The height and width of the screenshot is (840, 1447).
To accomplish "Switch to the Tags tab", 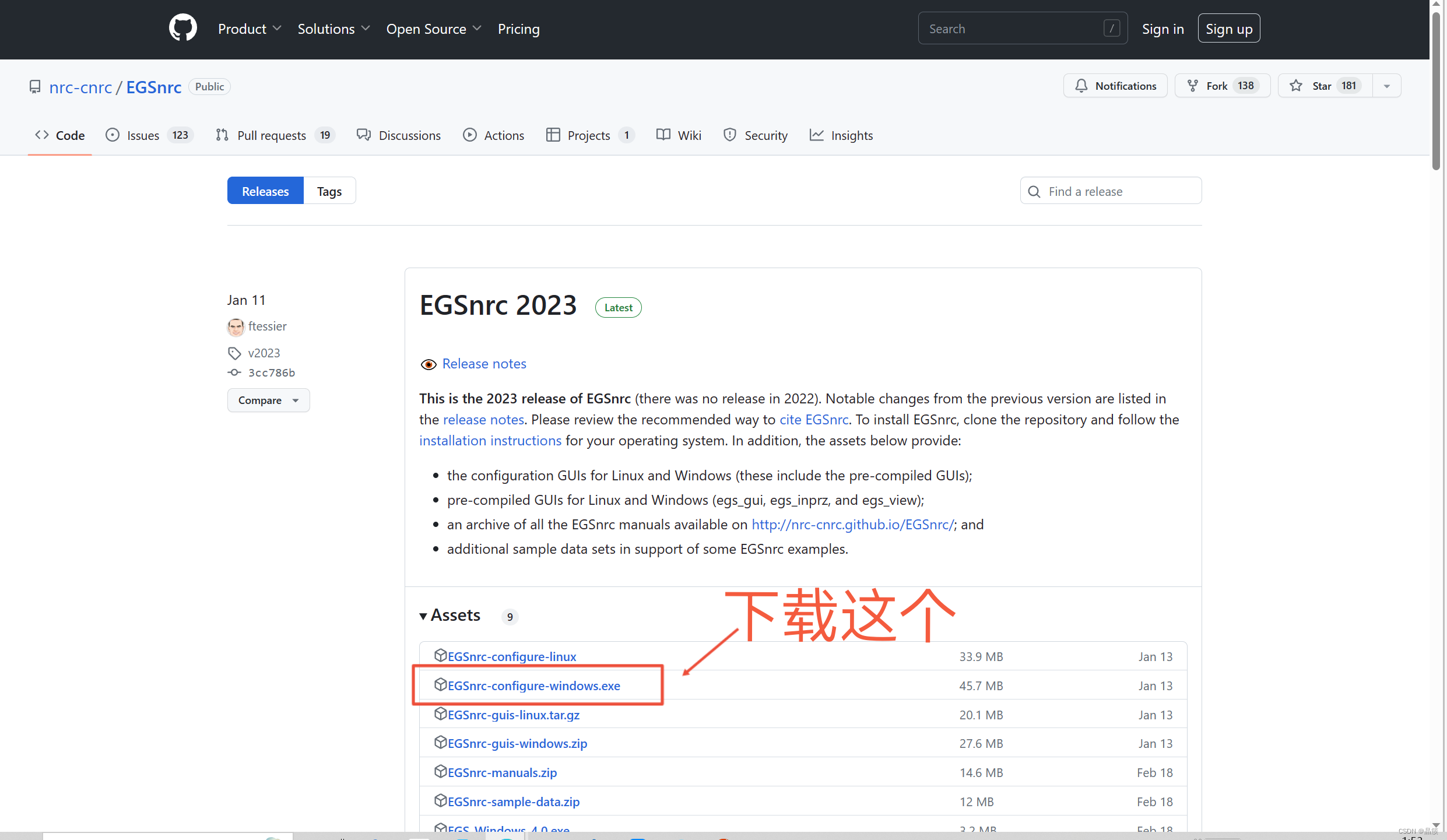I will 329,191.
